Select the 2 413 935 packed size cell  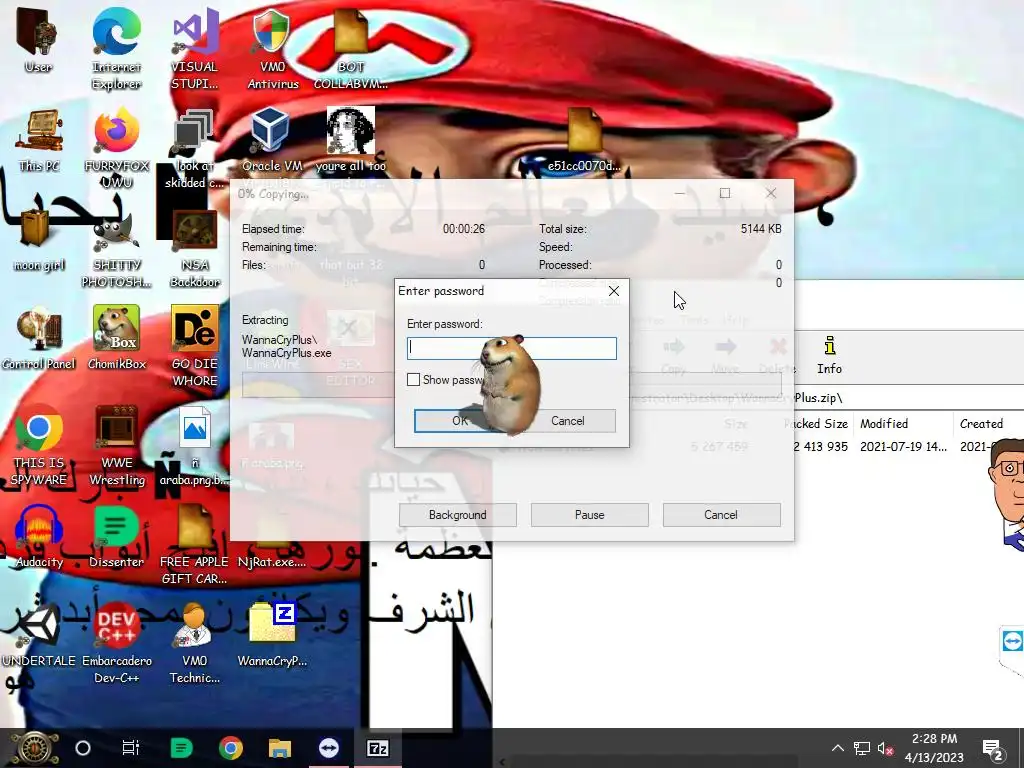[x=820, y=447]
